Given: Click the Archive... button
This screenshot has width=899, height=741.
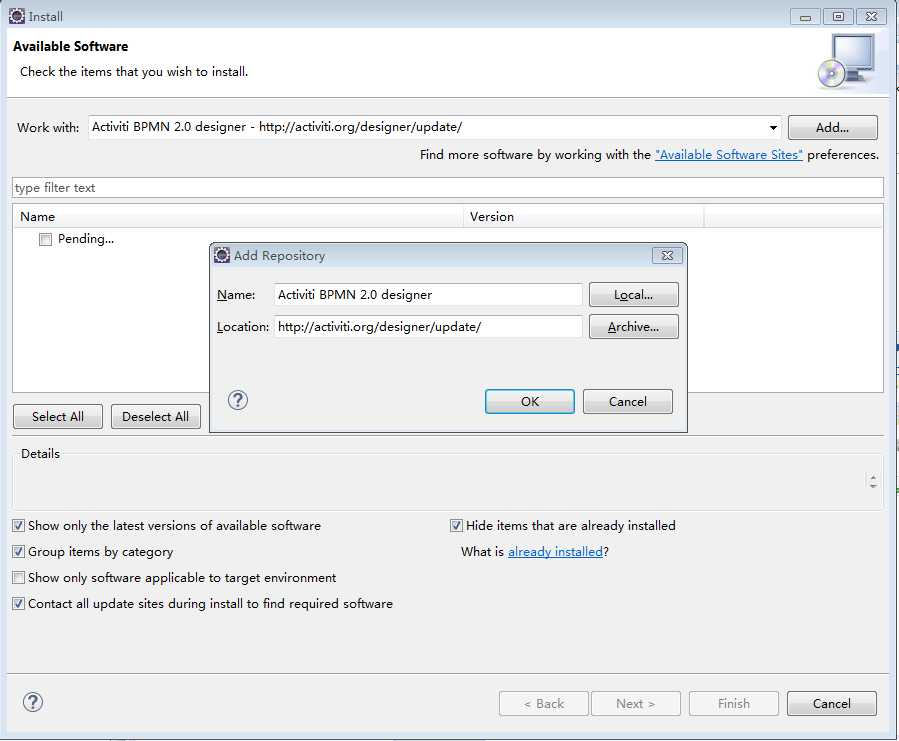Looking at the screenshot, I should [x=634, y=327].
